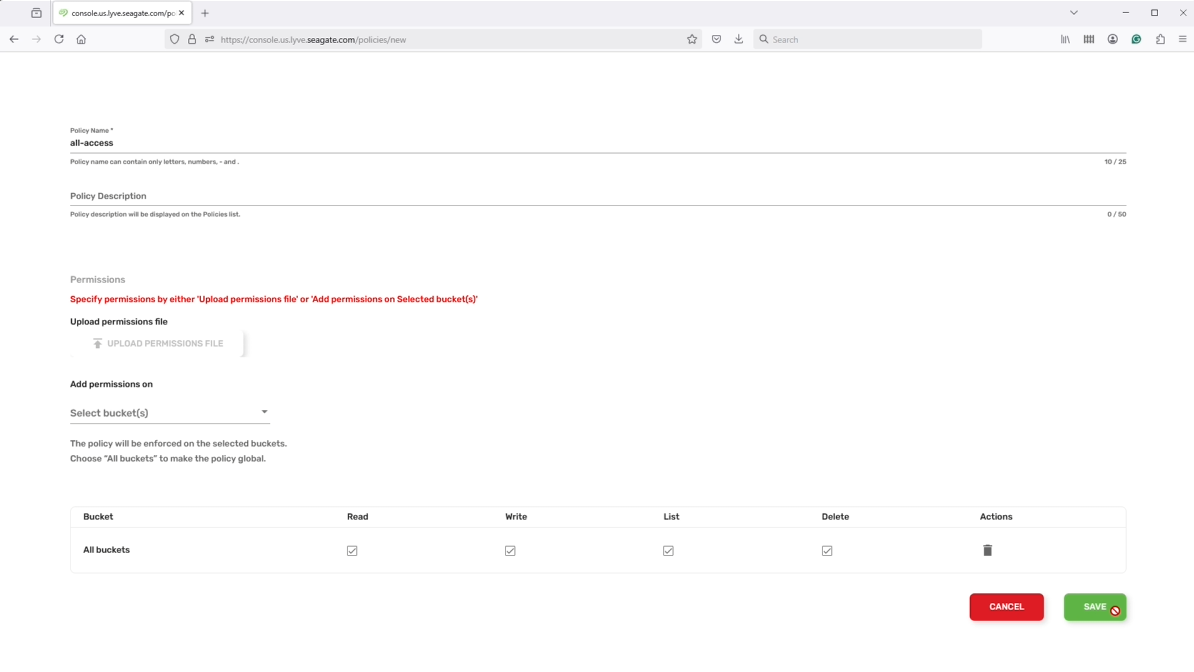
Task: Go to the browser home page
Action: click(x=81, y=40)
